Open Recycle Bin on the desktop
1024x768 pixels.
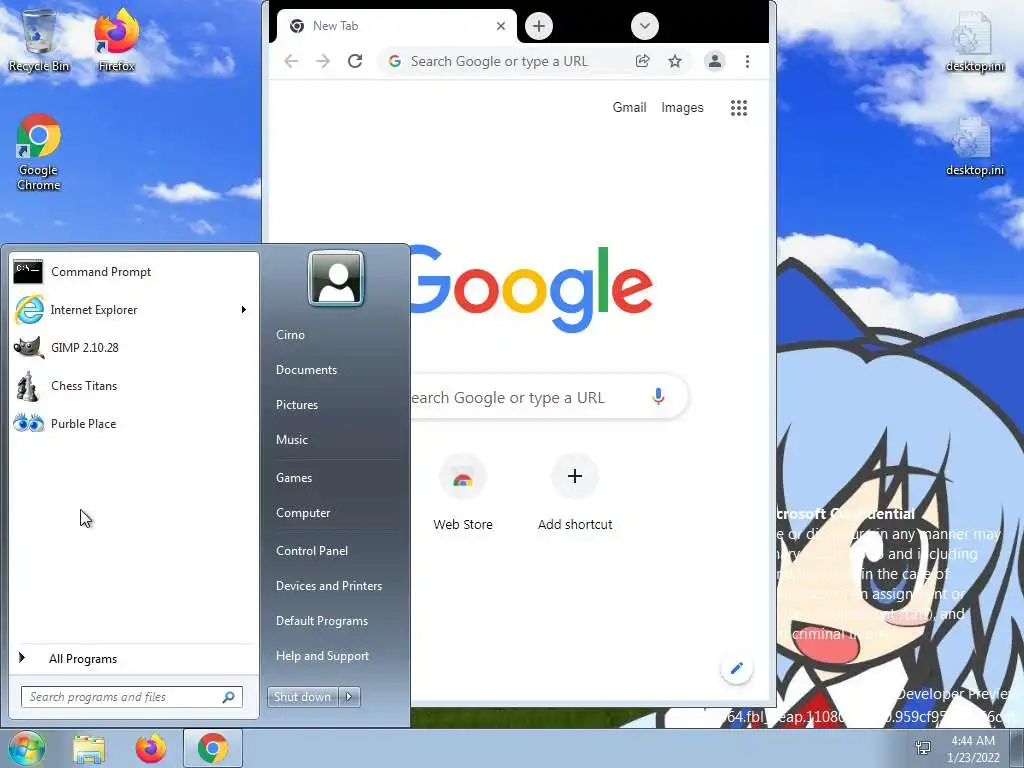[x=39, y=39]
